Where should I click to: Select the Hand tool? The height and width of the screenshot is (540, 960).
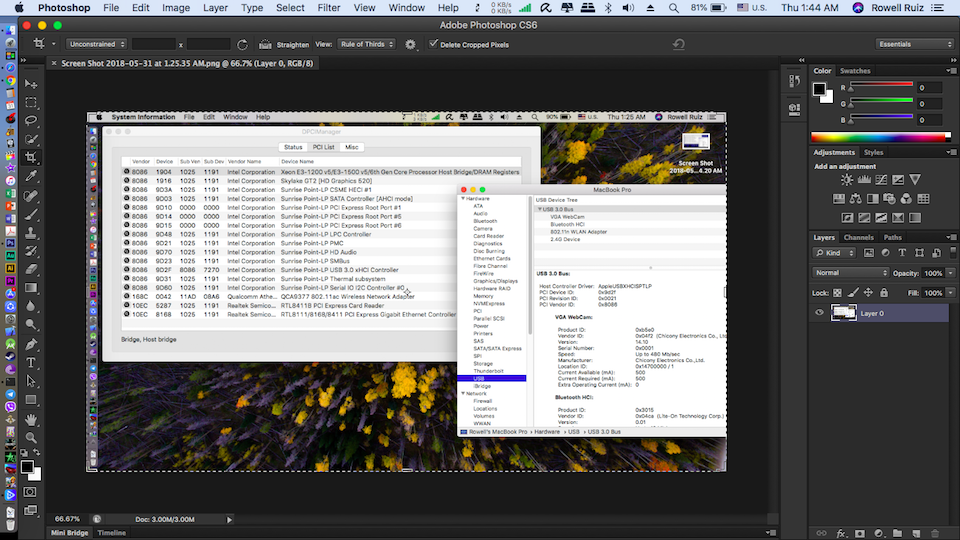(31, 419)
